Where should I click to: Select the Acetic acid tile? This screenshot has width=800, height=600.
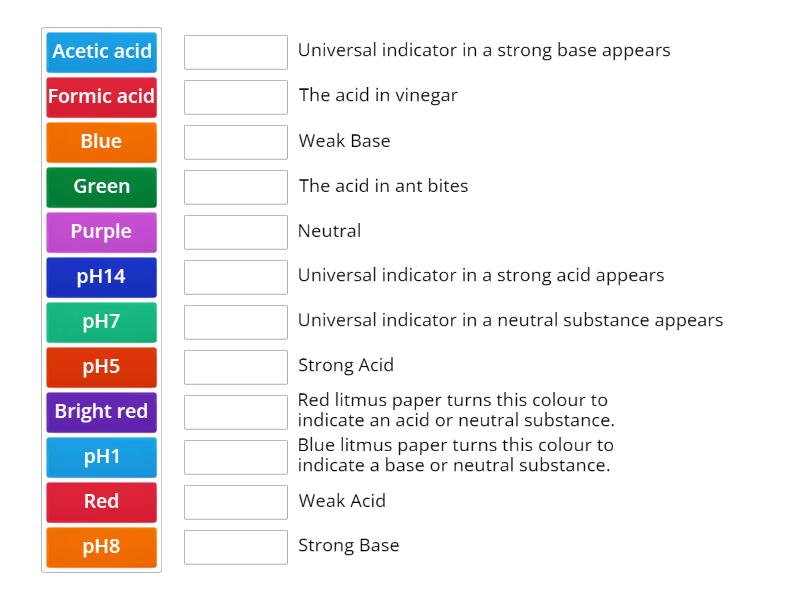click(x=100, y=51)
